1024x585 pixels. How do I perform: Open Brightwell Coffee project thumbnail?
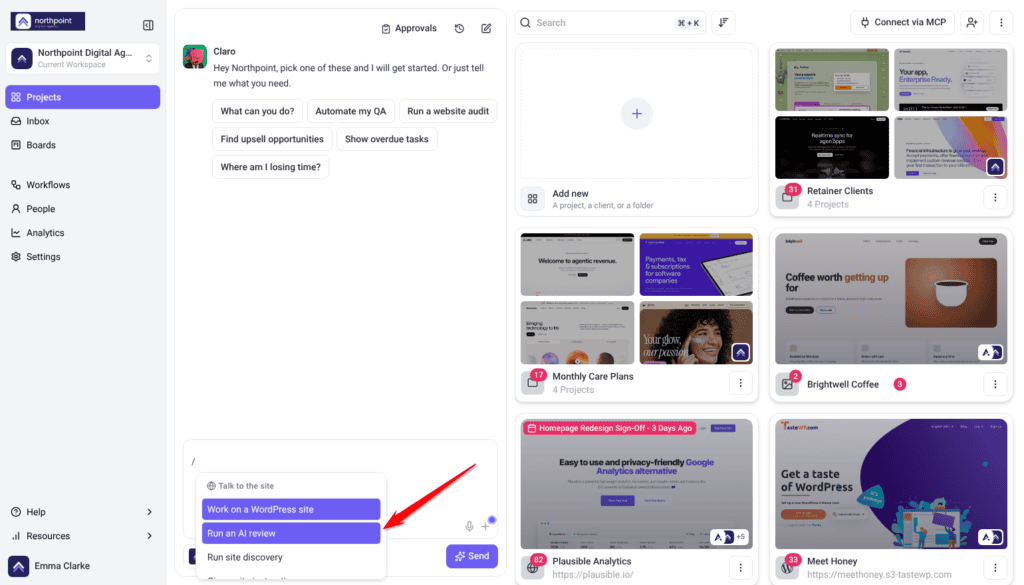coord(891,298)
